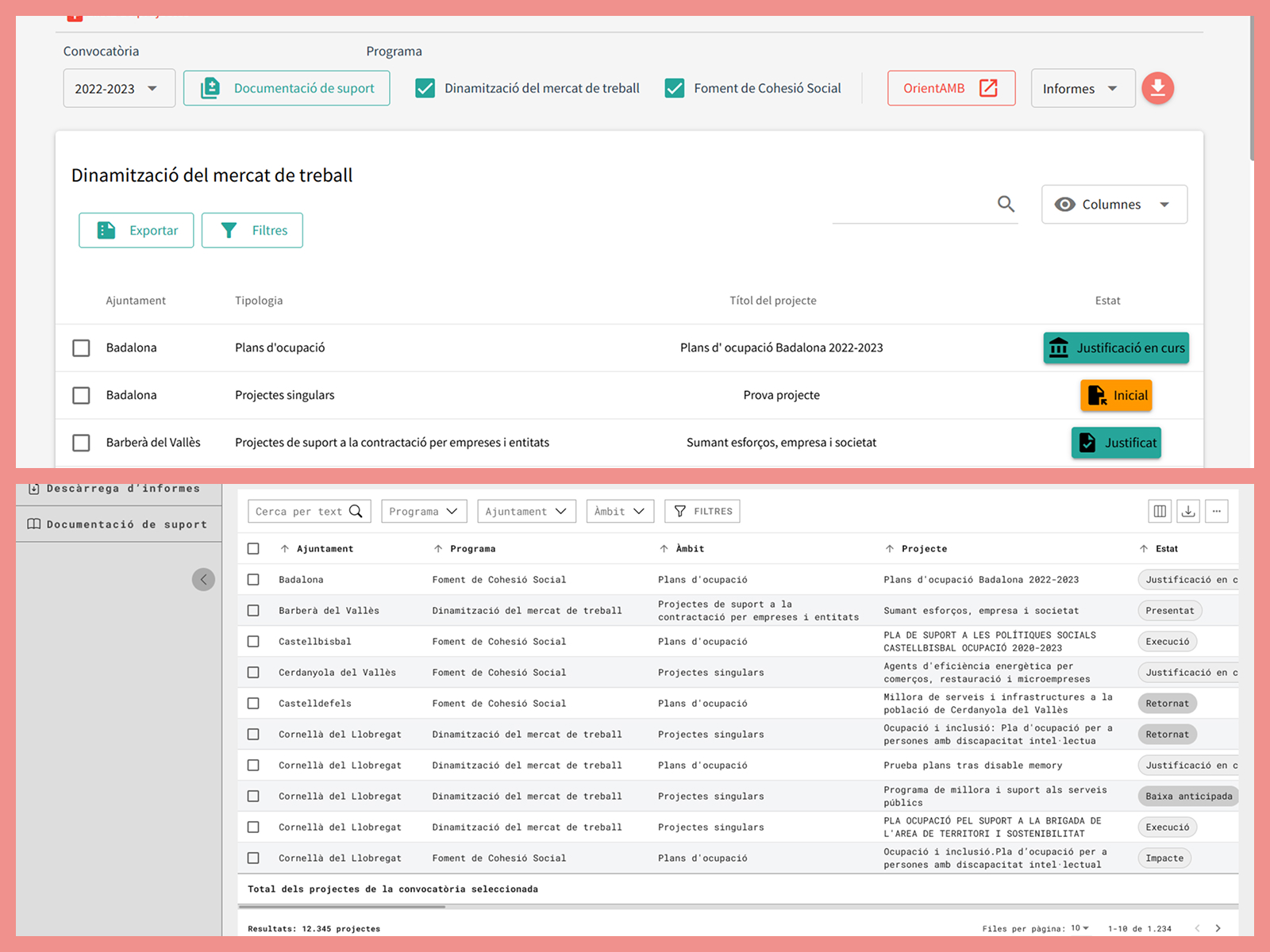Select the Prova projecte row checkbox
This screenshot has height=952, width=1270.
[x=81, y=395]
